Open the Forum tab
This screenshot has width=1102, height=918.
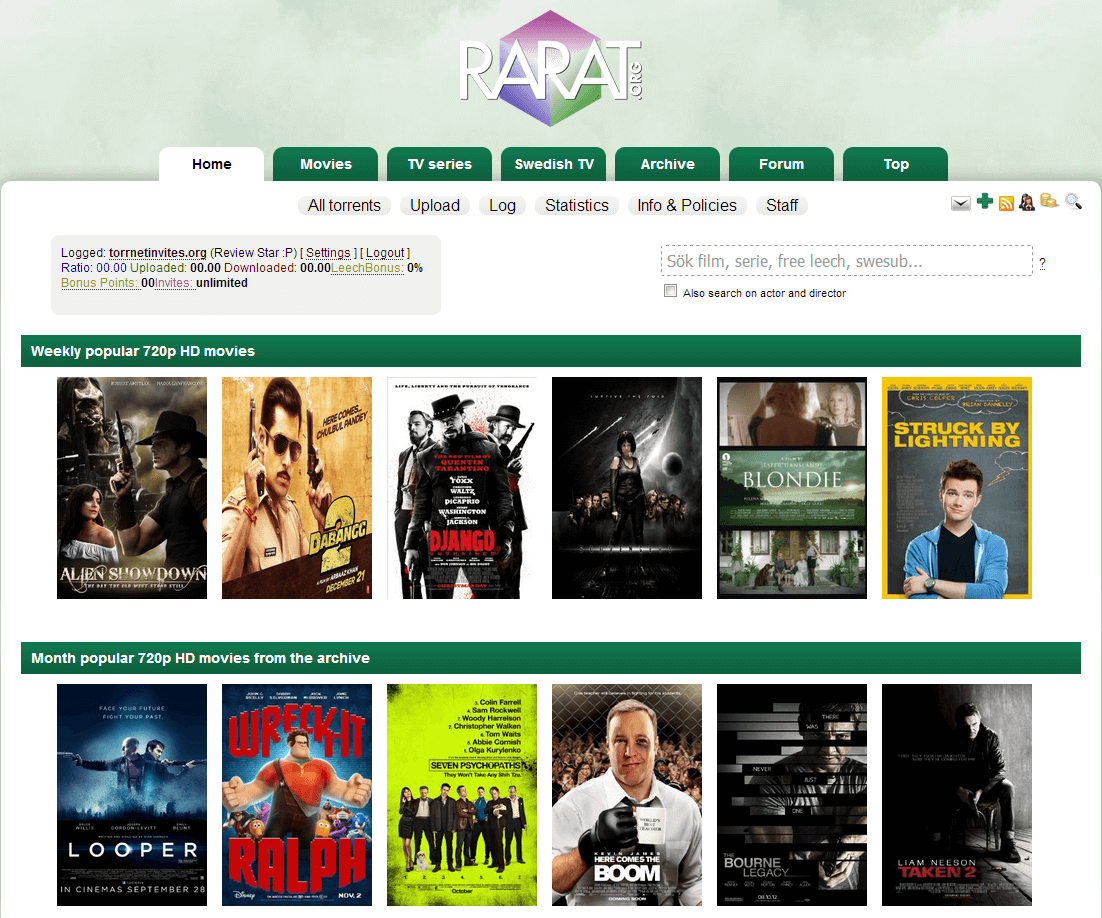click(x=782, y=164)
